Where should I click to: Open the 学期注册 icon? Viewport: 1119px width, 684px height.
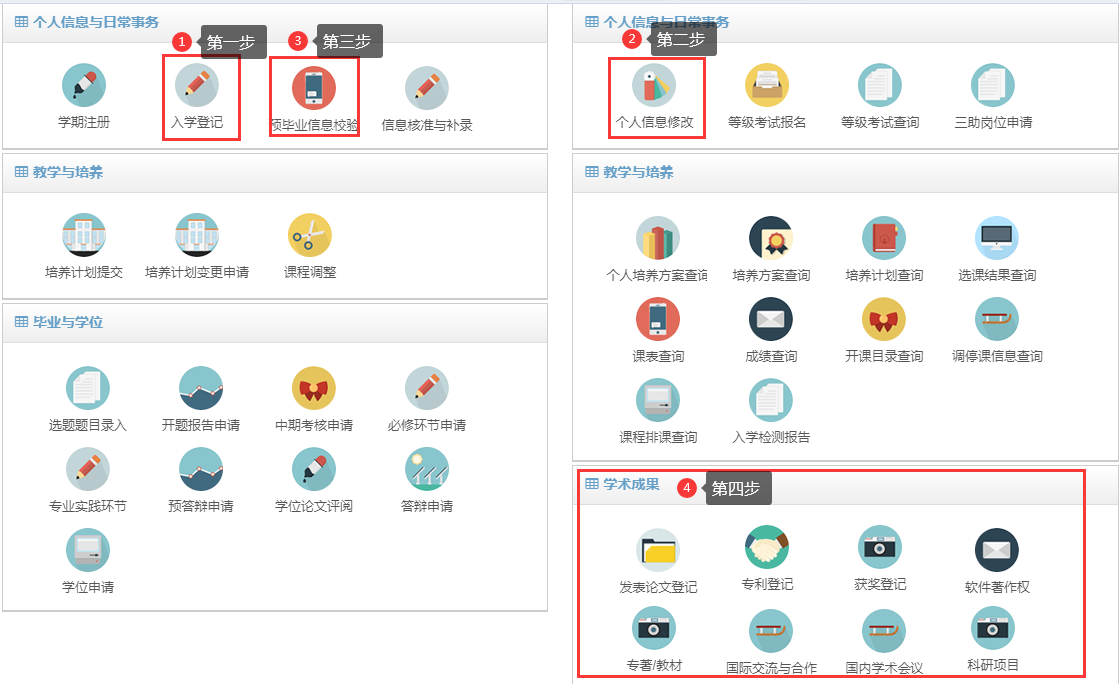84,86
